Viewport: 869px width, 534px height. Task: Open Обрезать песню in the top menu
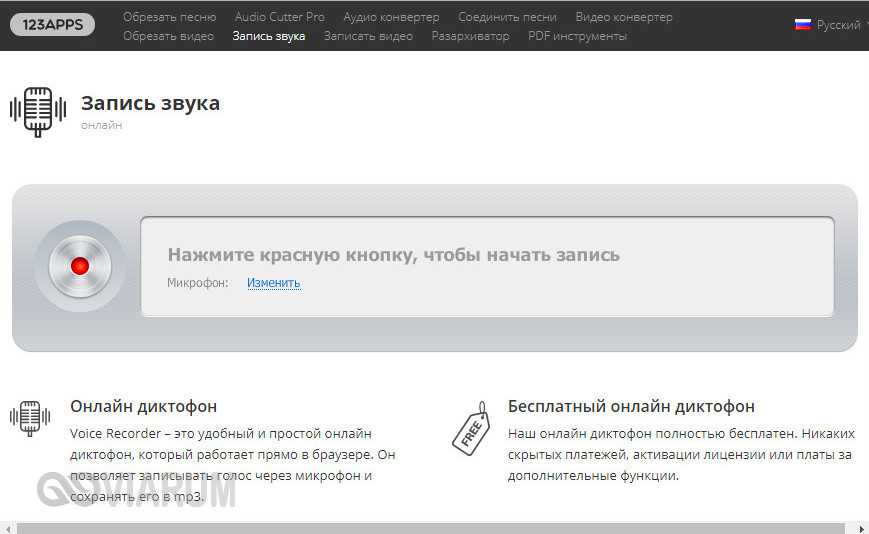click(x=169, y=17)
